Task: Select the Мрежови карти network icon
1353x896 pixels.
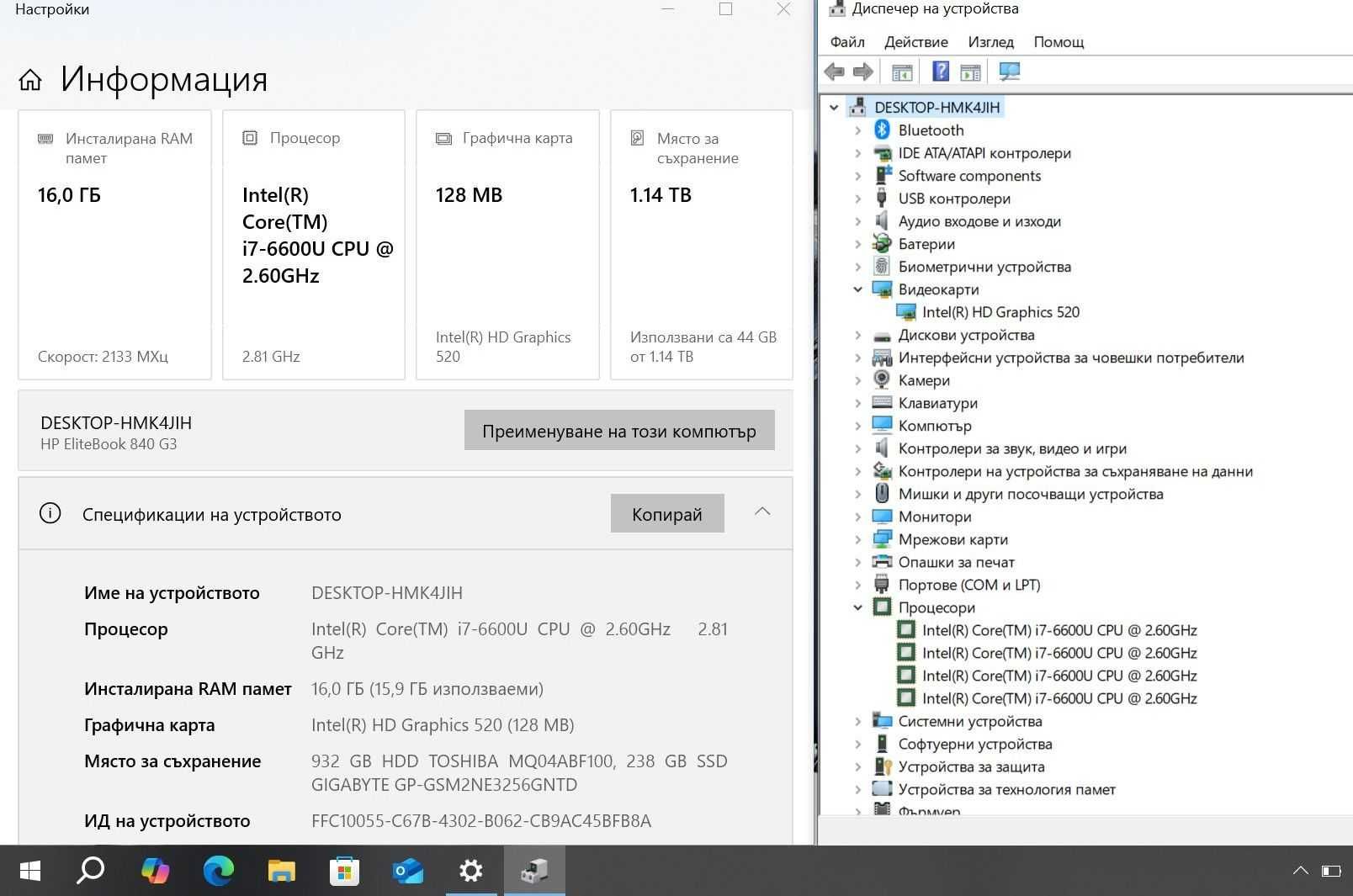Action: [x=882, y=539]
